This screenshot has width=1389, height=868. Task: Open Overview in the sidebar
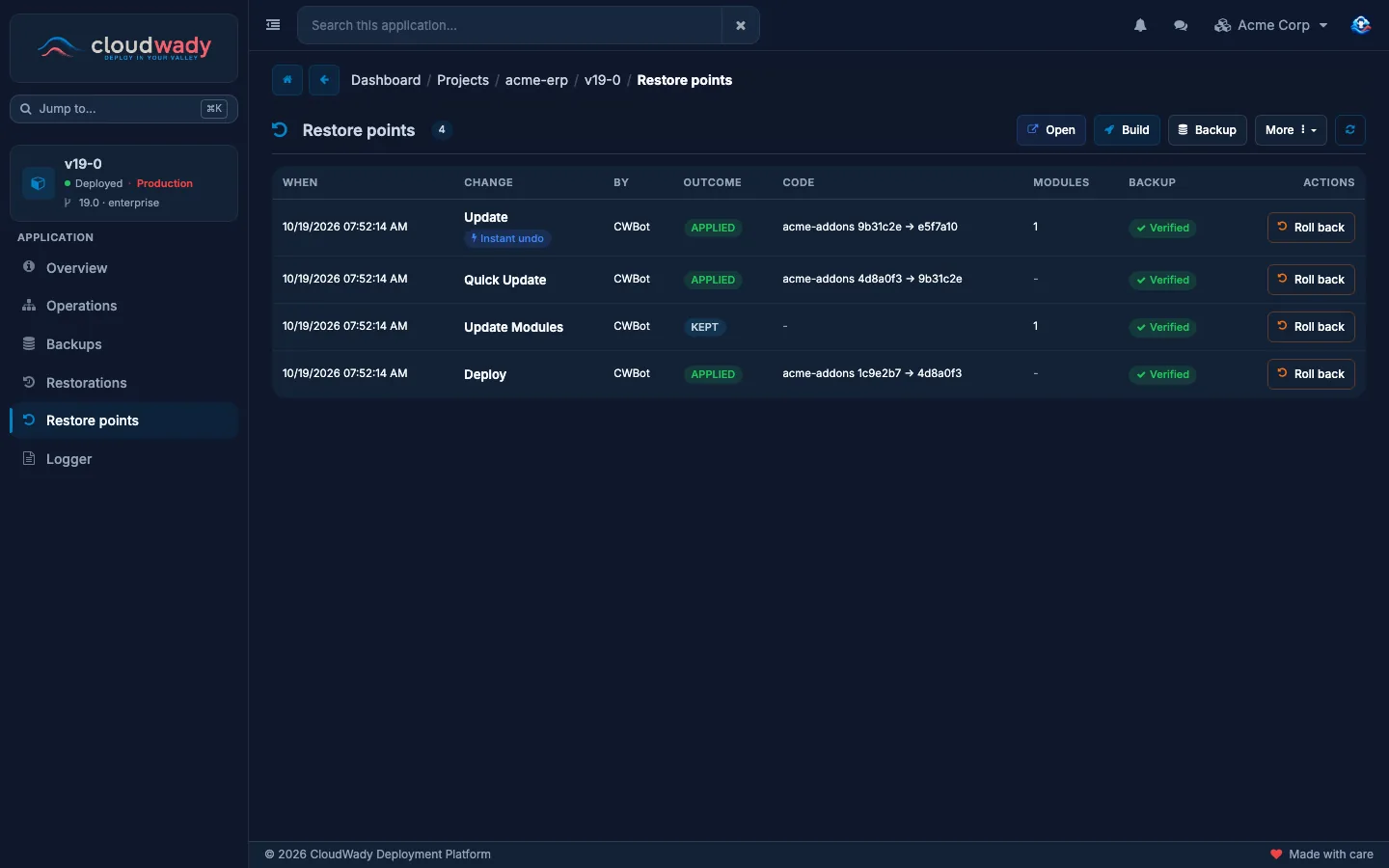tap(123, 268)
